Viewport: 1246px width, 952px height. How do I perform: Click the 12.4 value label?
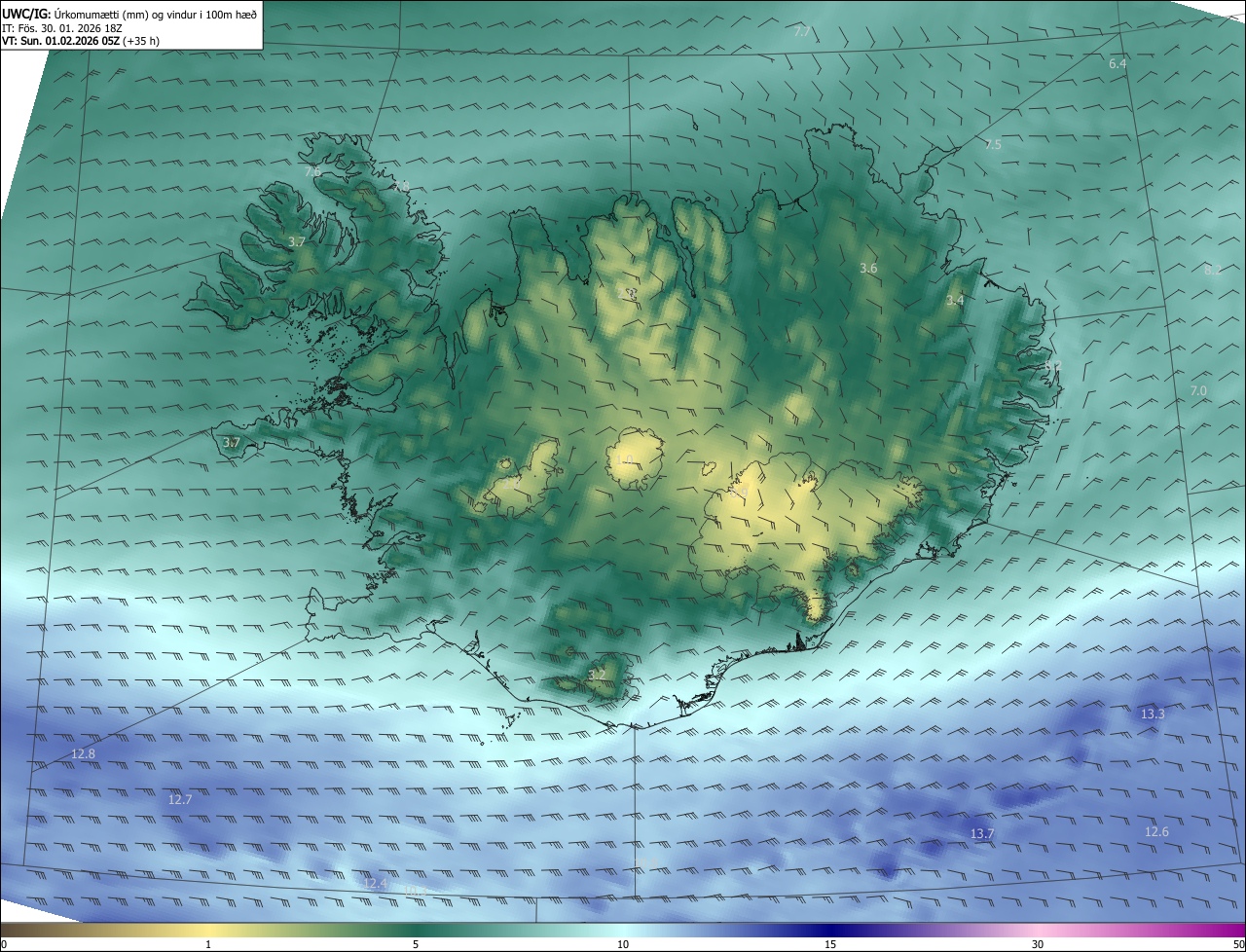375,883
